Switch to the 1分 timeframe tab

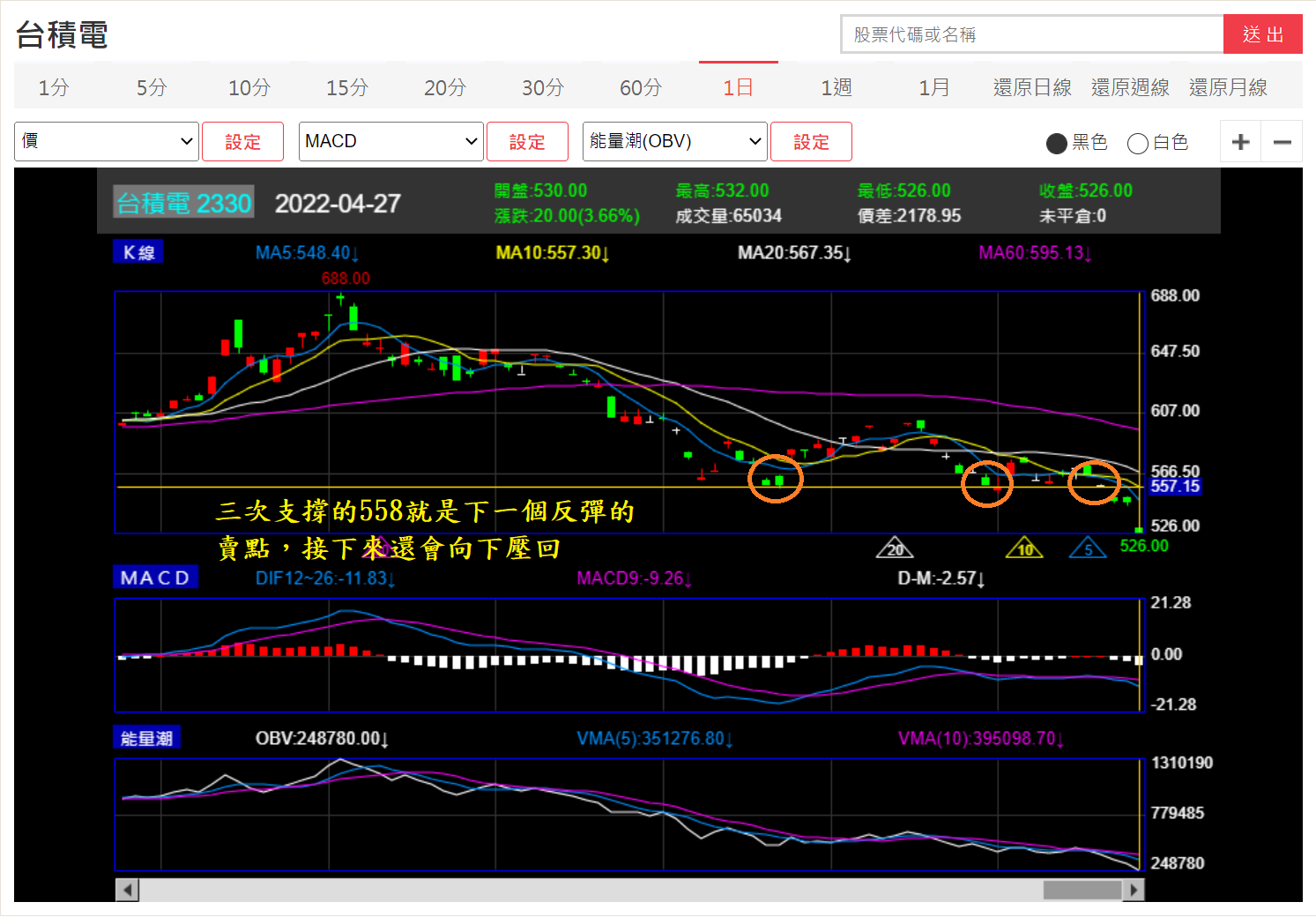54,87
